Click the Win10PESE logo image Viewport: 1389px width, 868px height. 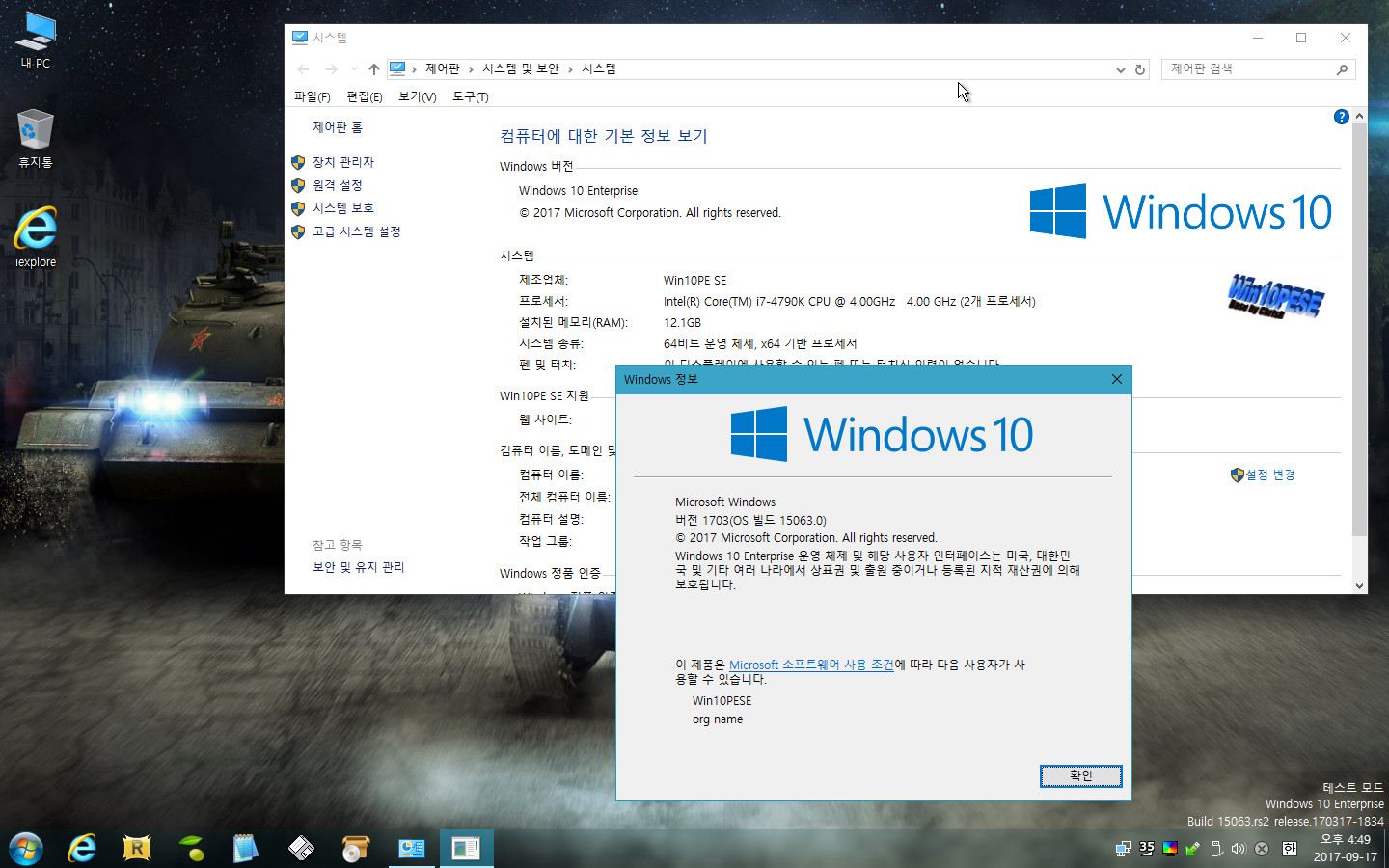[1276, 295]
